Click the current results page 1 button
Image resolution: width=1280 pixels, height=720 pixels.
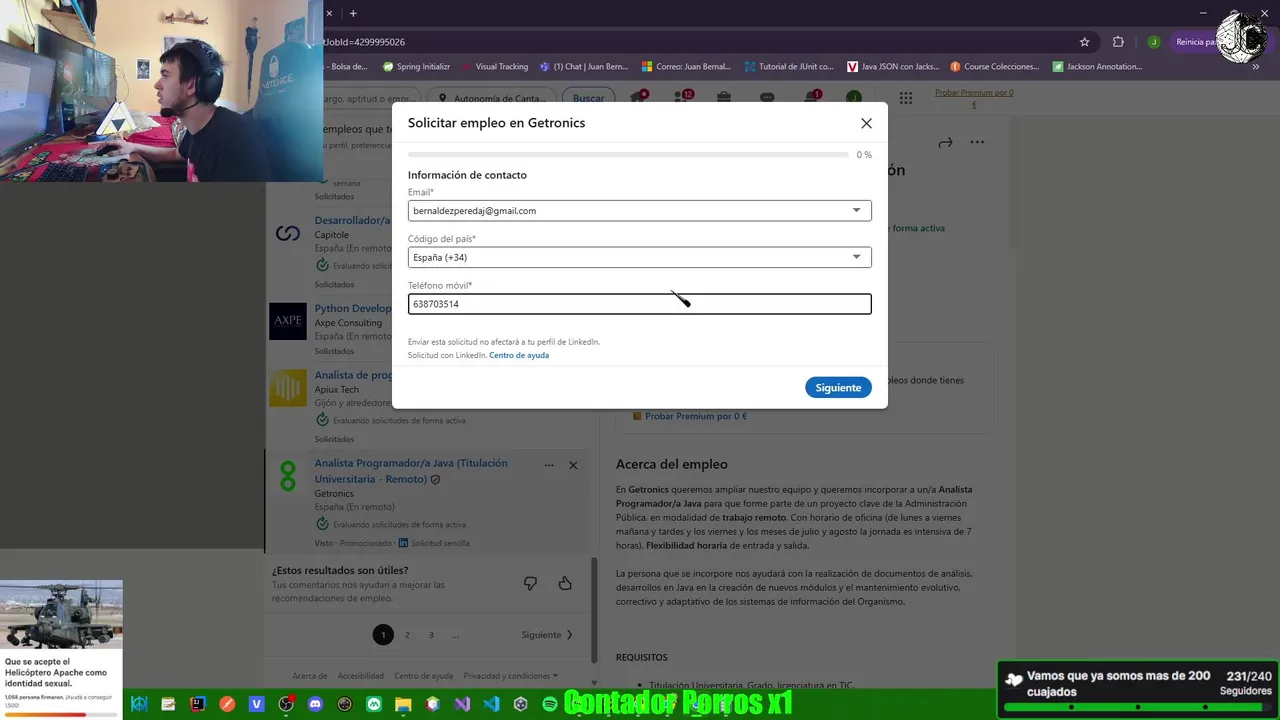pyautogui.click(x=383, y=635)
